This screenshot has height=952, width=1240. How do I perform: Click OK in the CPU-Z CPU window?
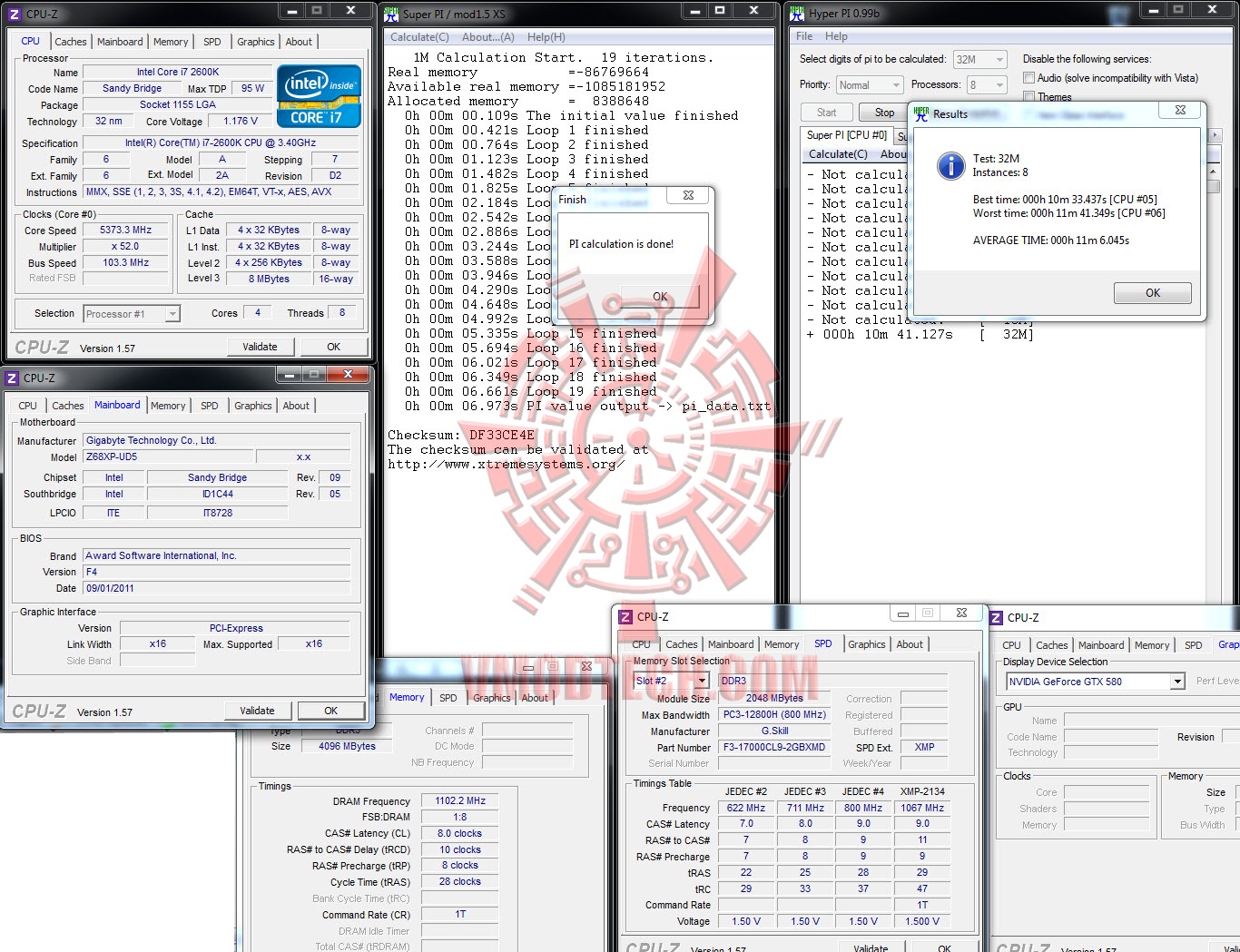[334, 347]
